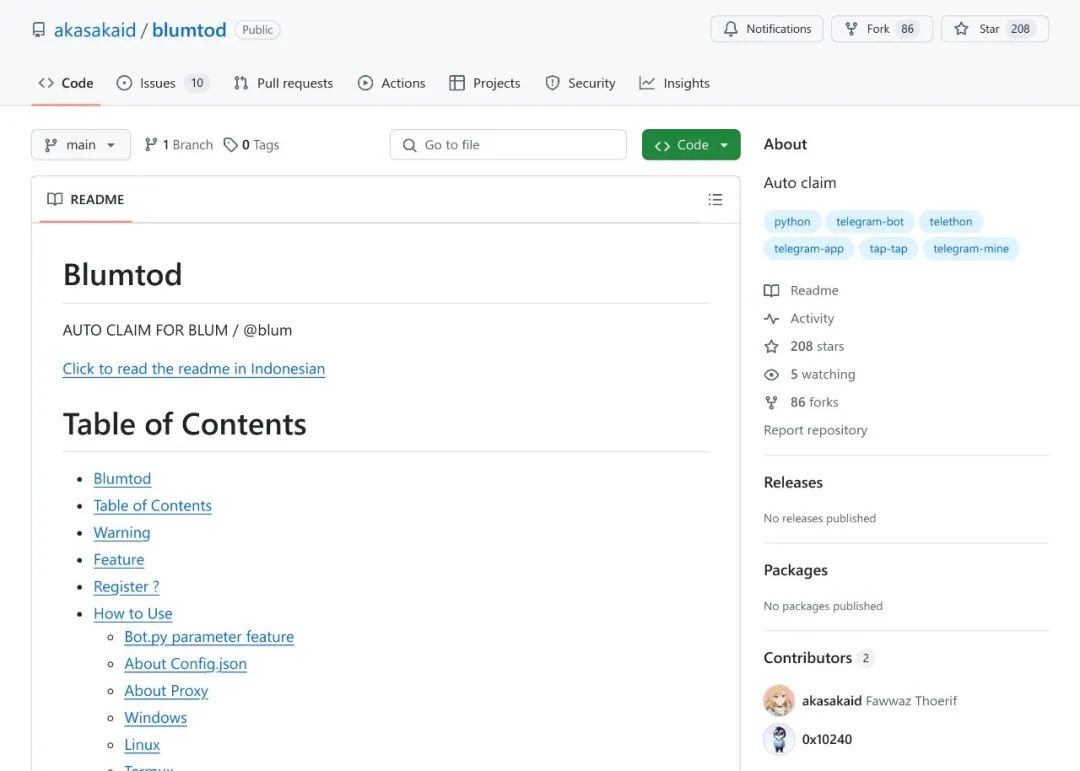Open 0x10240 contributor avatar
This screenshot has width=1080, height=771.
click(779, 739)
